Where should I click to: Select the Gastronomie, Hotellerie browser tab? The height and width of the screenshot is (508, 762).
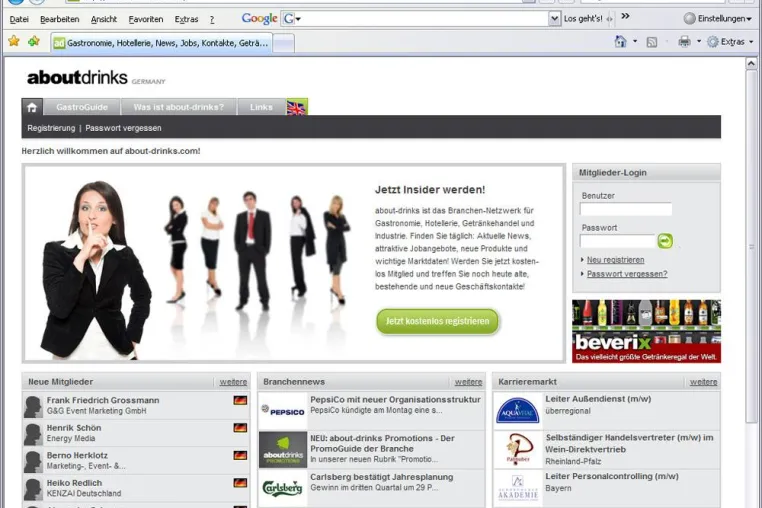161,43
